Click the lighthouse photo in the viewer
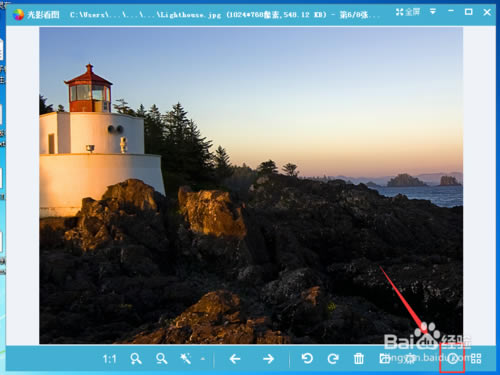Screen dimensions: 500x375 [x=251, y=185]
